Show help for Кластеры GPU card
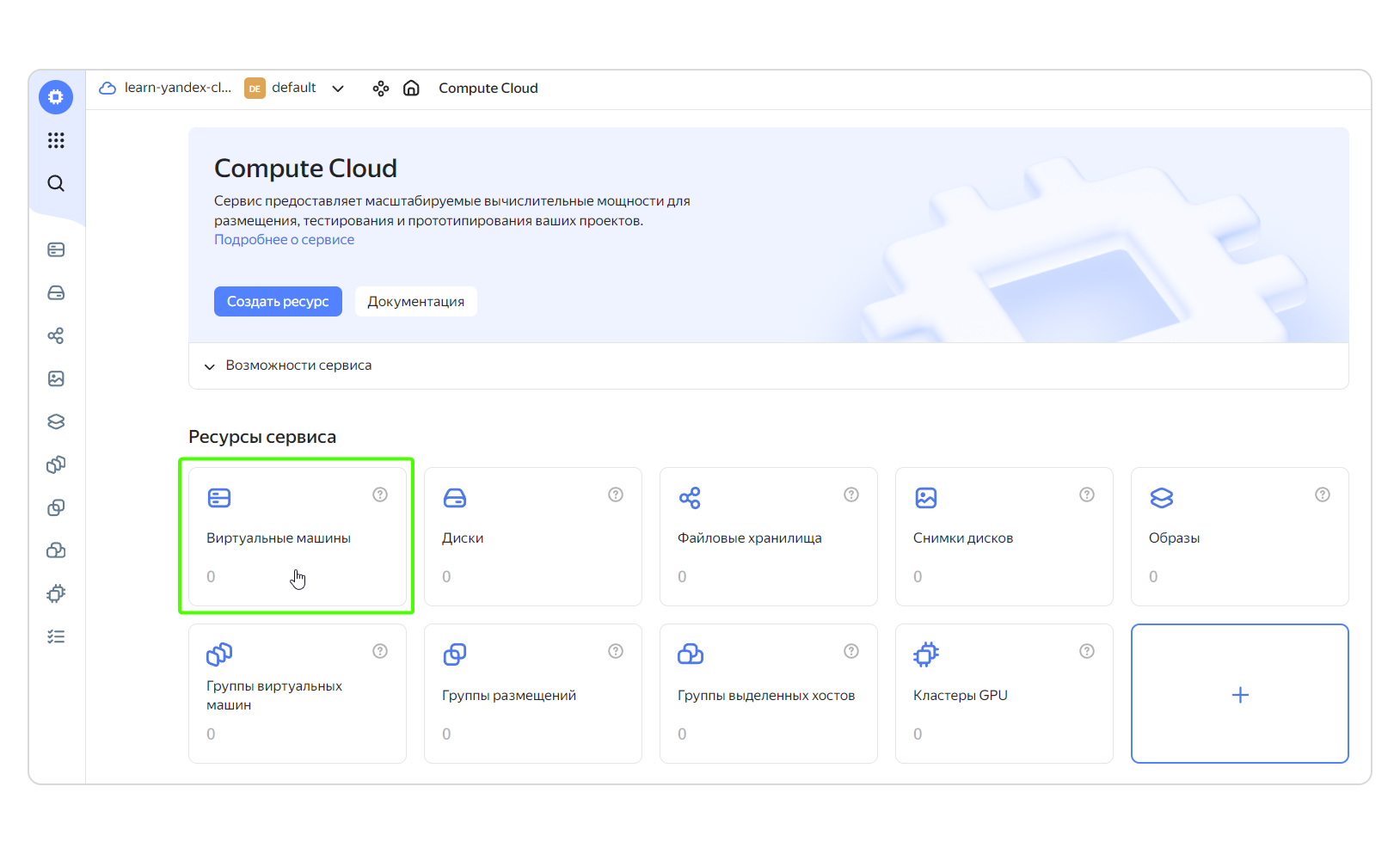Viewport: 1400px width, 854px height. [1087, 651]
